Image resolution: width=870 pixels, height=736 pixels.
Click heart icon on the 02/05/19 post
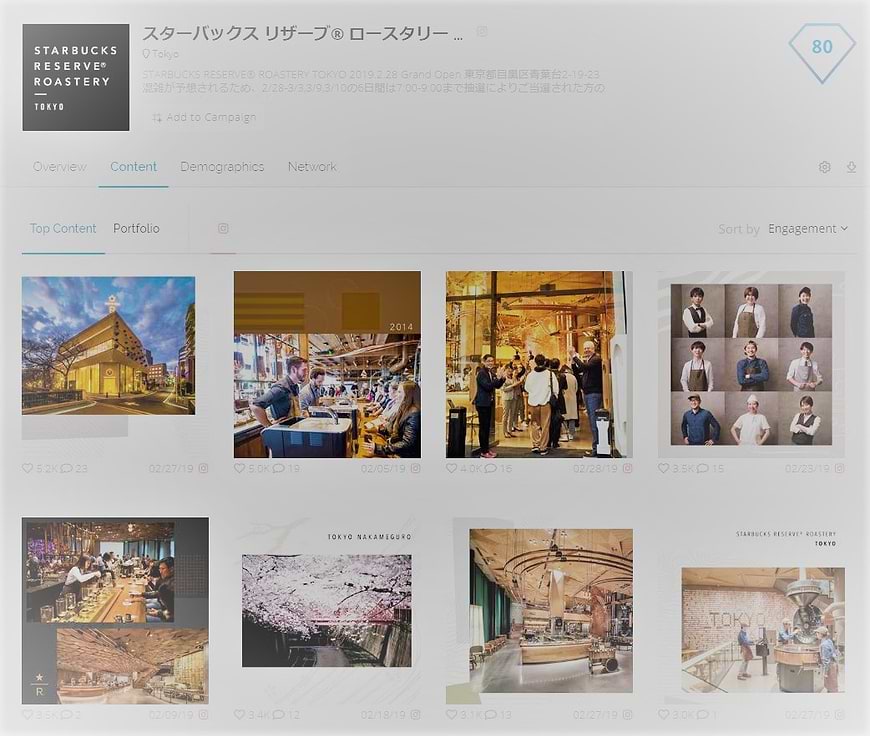tap(239, 468)
